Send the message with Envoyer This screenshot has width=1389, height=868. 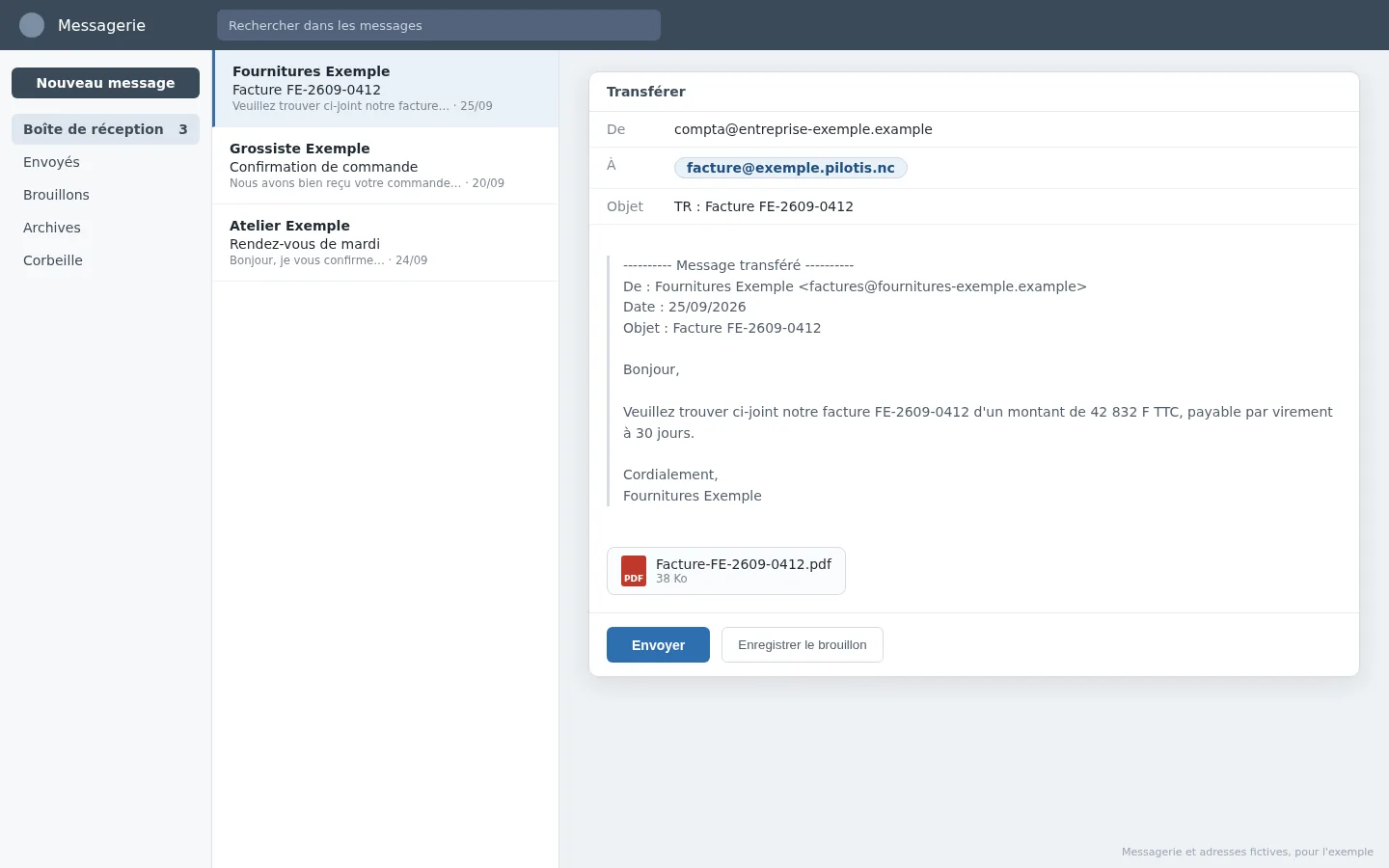658,645
